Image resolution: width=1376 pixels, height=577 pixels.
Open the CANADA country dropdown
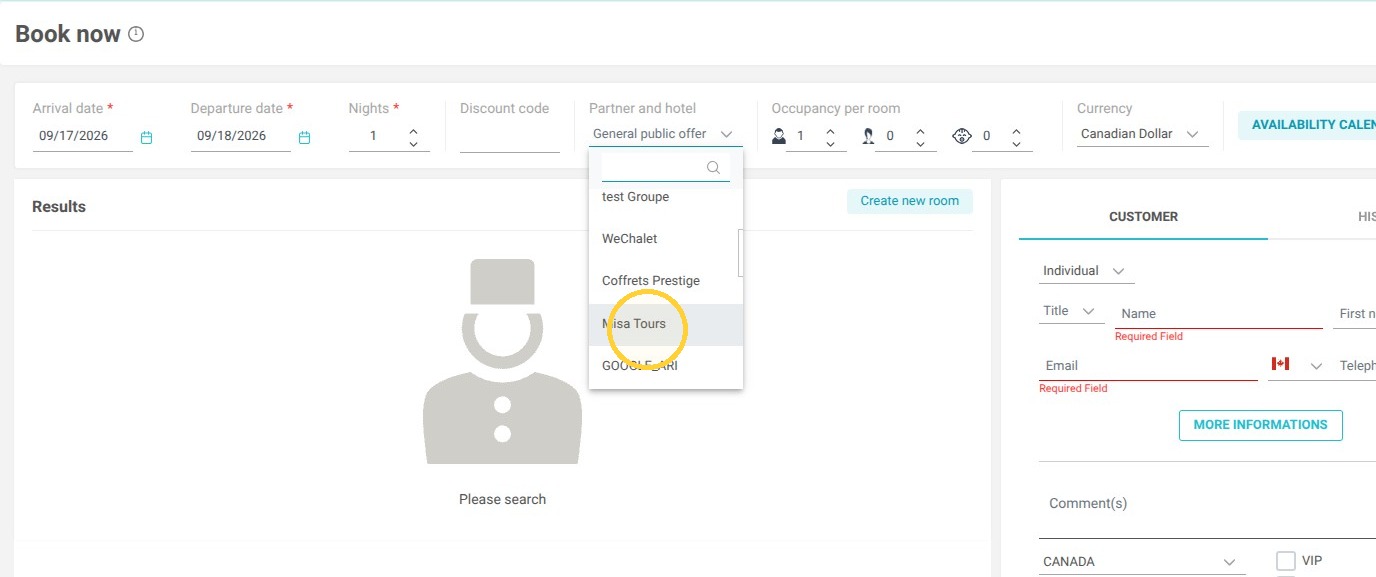click(x=1142, y=562)
